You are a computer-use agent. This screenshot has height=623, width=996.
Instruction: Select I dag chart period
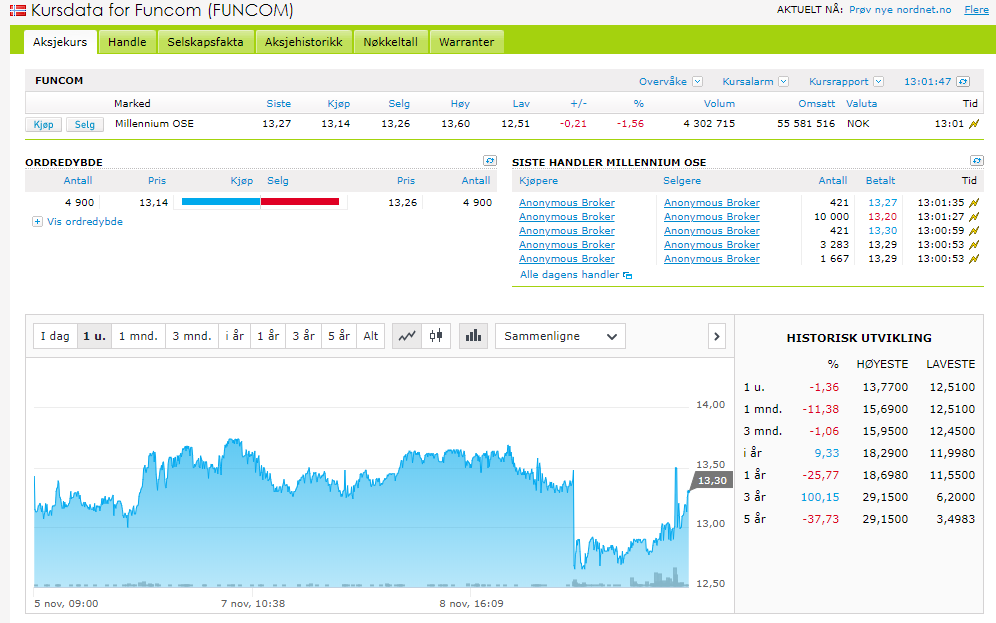tap(55, 336)
